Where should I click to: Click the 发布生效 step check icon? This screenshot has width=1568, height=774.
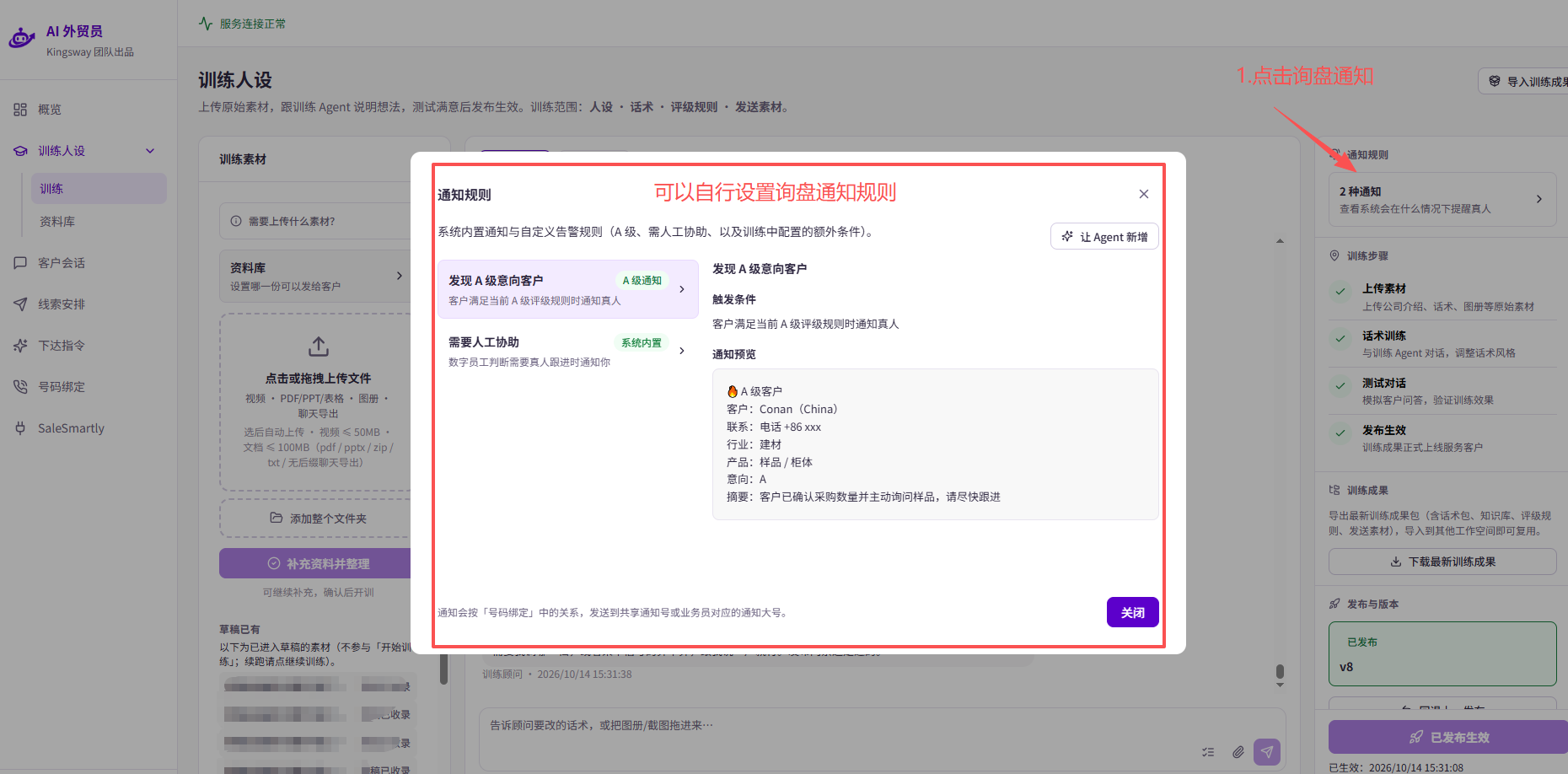pos(1340,433)
